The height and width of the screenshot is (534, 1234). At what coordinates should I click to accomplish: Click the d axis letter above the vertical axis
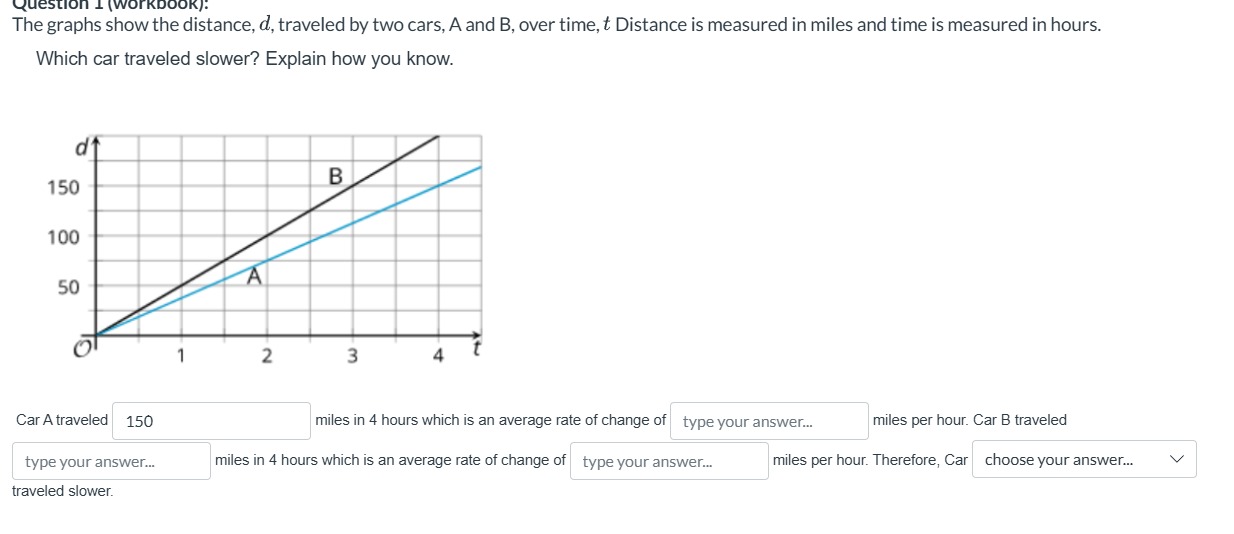coord(81,148)
